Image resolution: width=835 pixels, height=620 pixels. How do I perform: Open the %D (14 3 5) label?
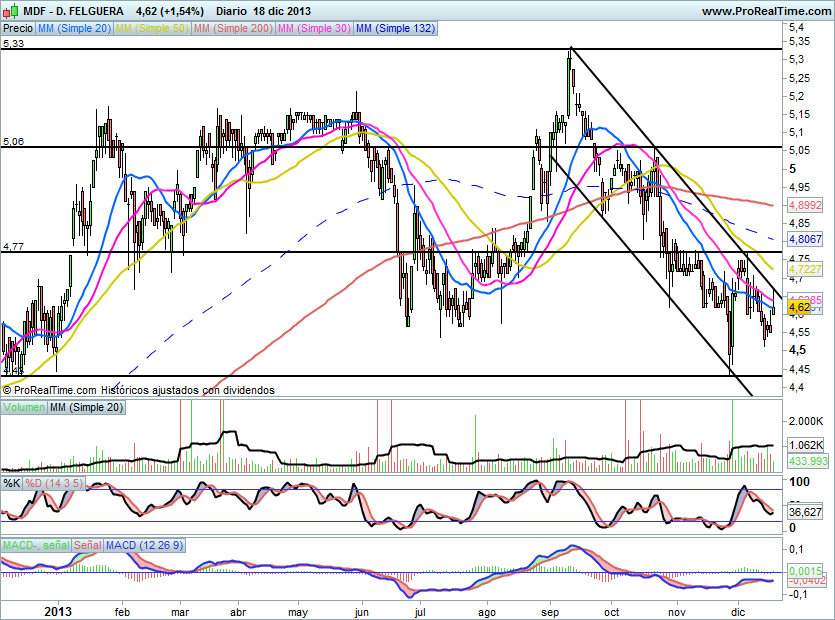54,483
